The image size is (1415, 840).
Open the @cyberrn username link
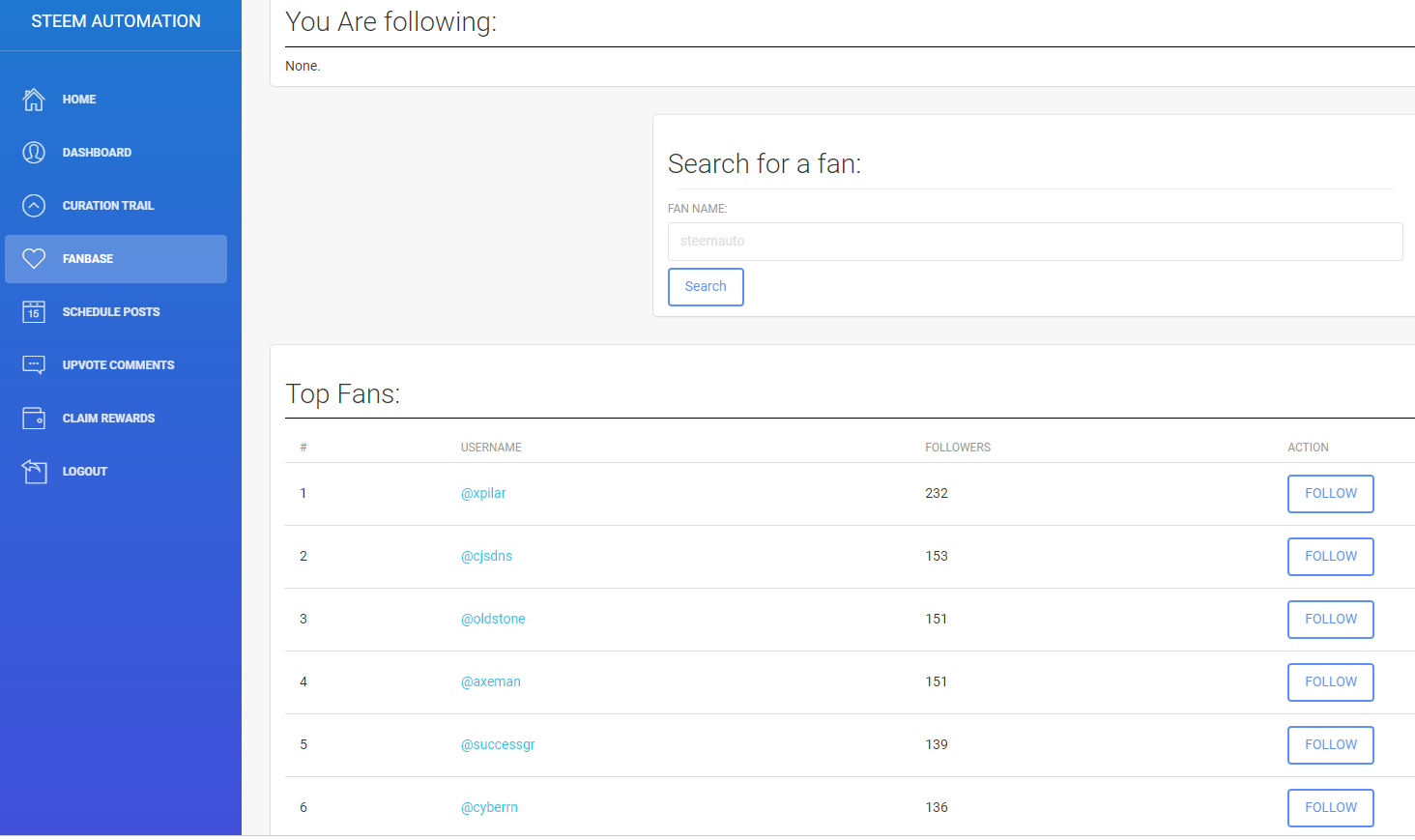489,808
